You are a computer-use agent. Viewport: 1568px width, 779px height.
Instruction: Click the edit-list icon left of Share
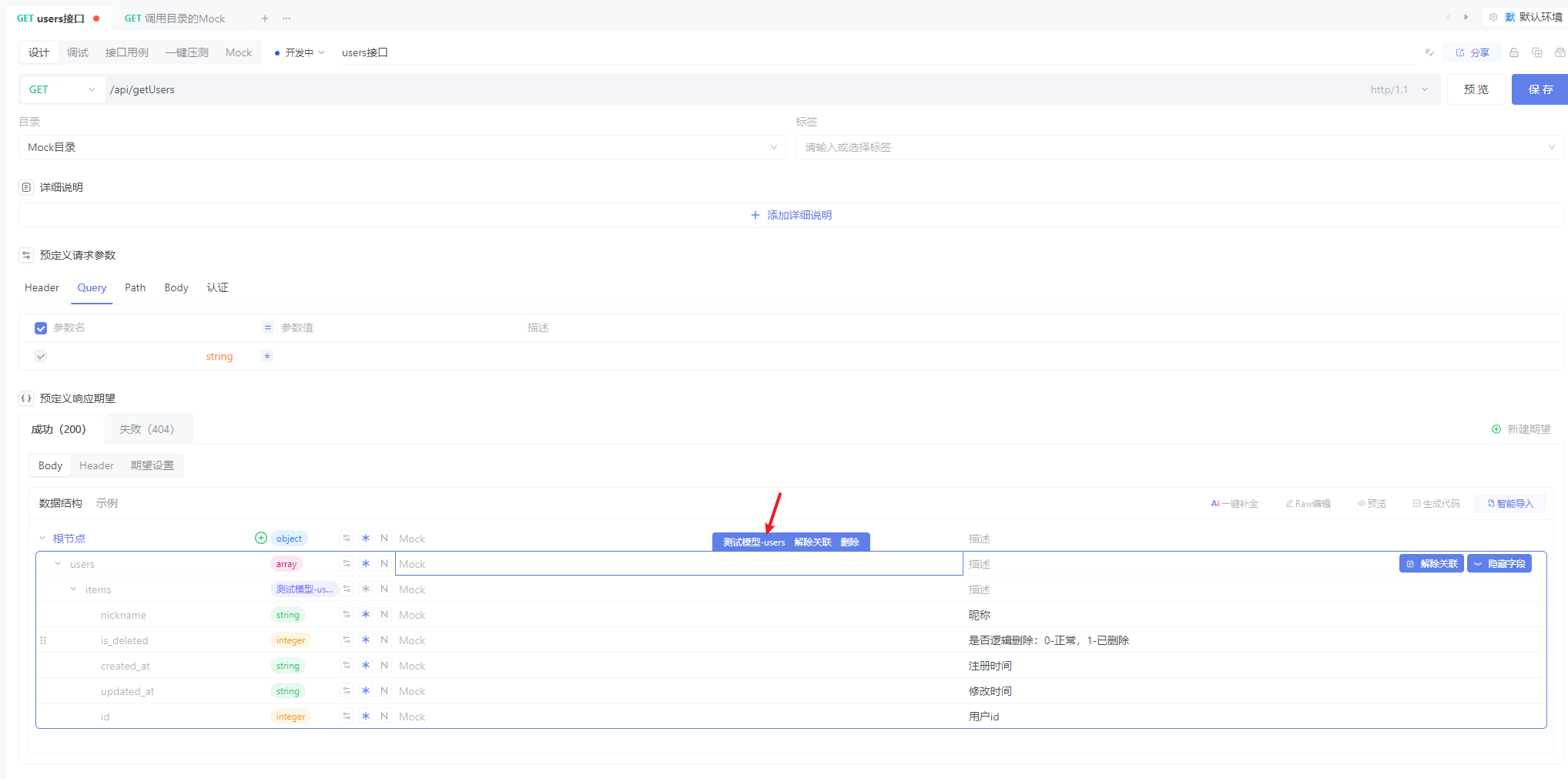click(1429, 52)
